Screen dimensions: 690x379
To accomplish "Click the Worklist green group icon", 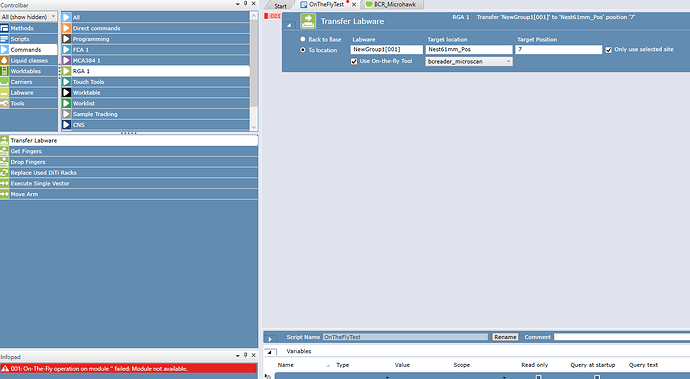I will point(66,103).
